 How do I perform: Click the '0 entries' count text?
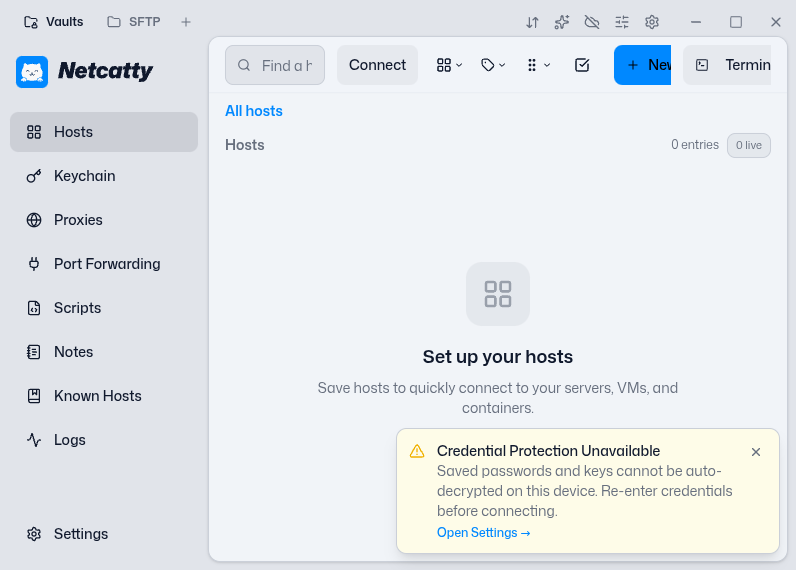[695, 145]
